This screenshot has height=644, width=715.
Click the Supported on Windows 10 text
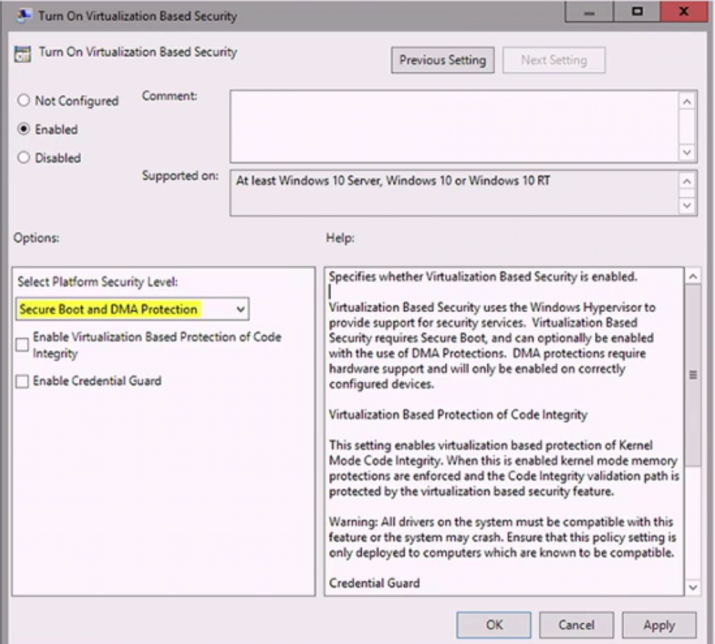tap(393, 181)
